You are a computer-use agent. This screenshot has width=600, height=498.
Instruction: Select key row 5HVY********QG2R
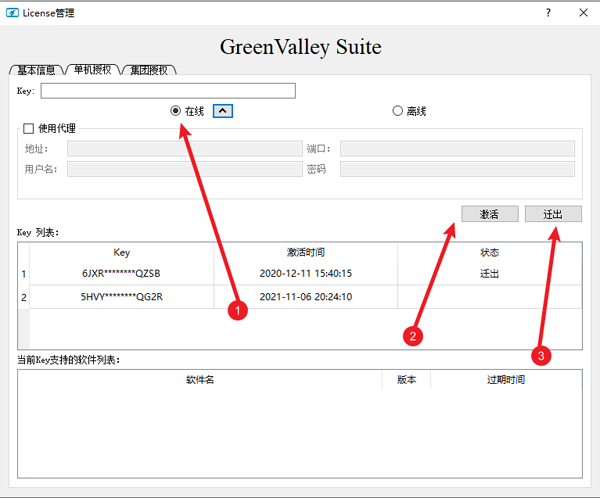coord(121,297)
